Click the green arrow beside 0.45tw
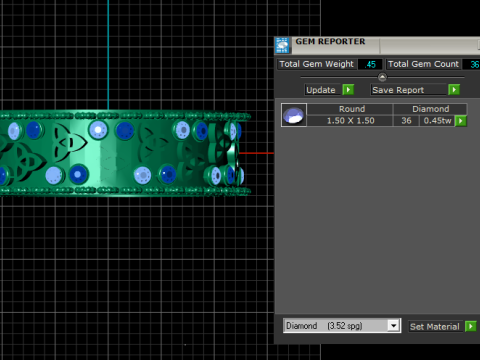Screen dimensions: 480x360 pyautogui.click(x=461, y=121)
